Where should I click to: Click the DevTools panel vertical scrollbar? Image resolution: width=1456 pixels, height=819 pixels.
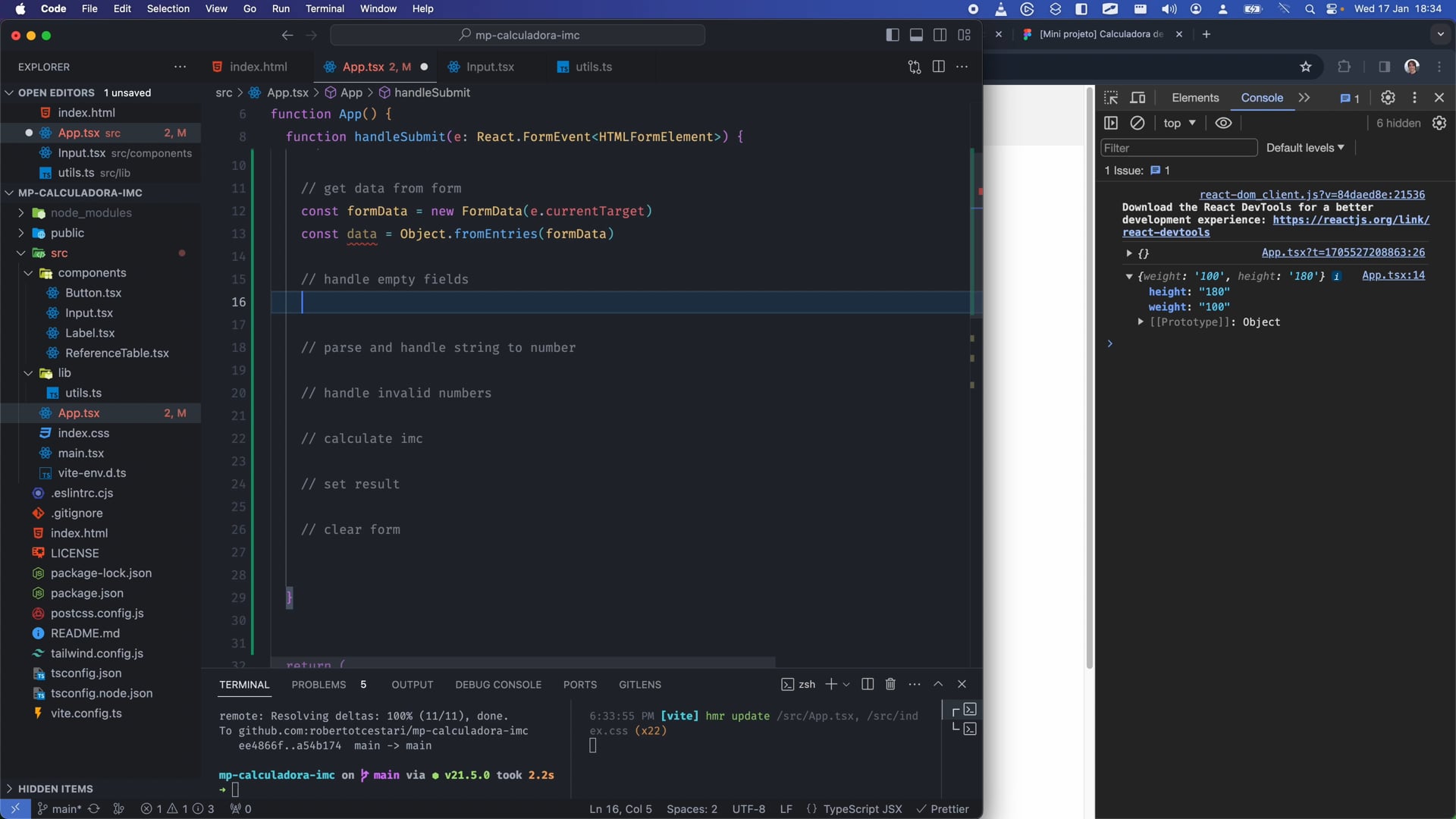tap(1090, 379)
